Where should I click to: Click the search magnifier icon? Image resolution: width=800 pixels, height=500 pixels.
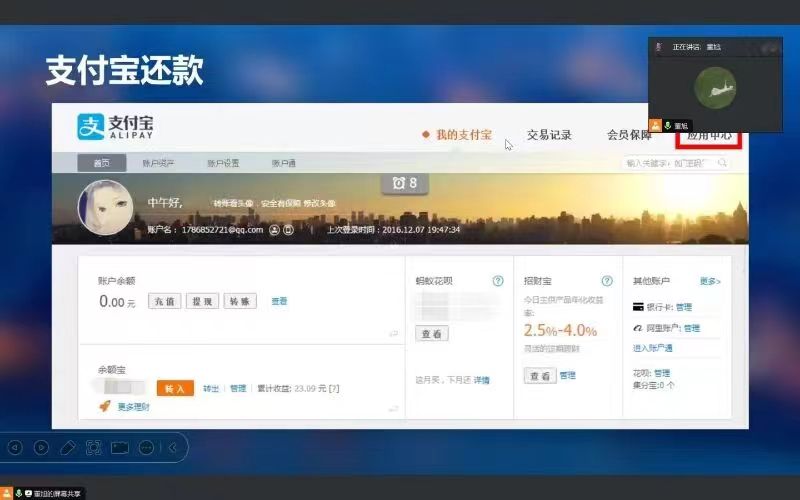click(722, 163)
